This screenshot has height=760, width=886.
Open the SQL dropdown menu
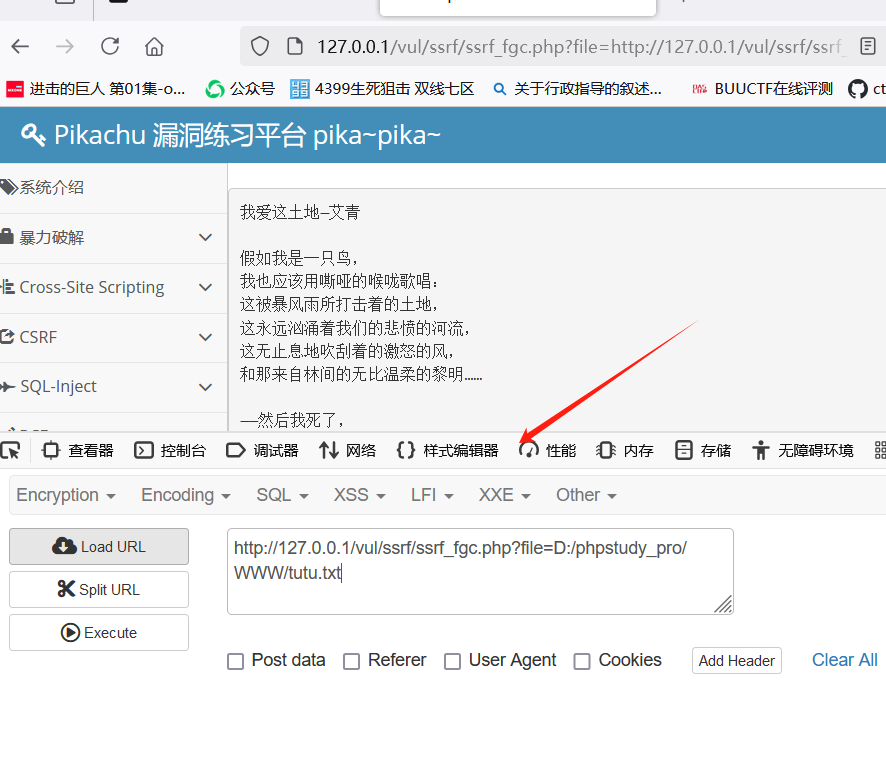pos(283,495)
